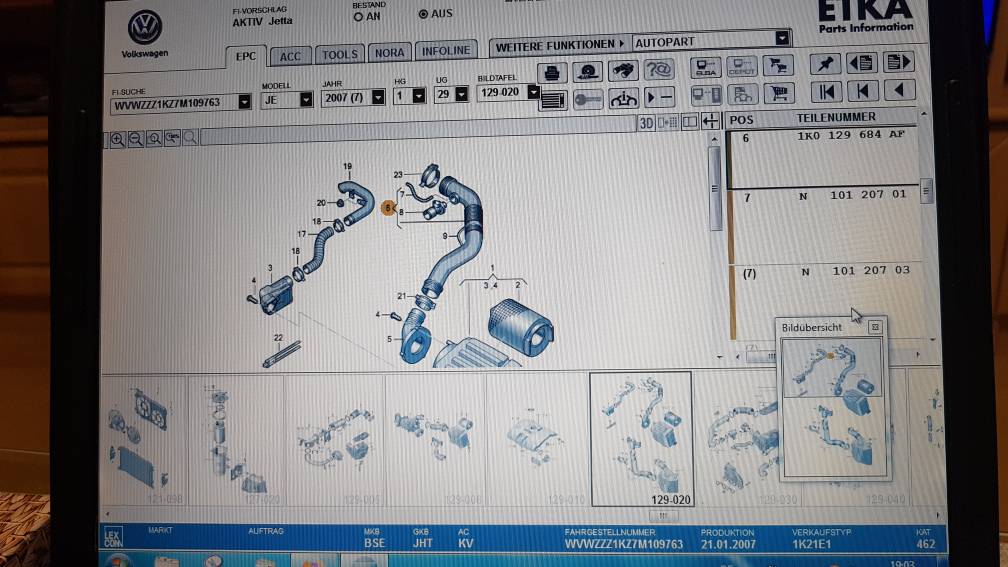Screen dimensions: 1008x567
Task: Click the shopping cart icon
Action: (x=778, y=94)
